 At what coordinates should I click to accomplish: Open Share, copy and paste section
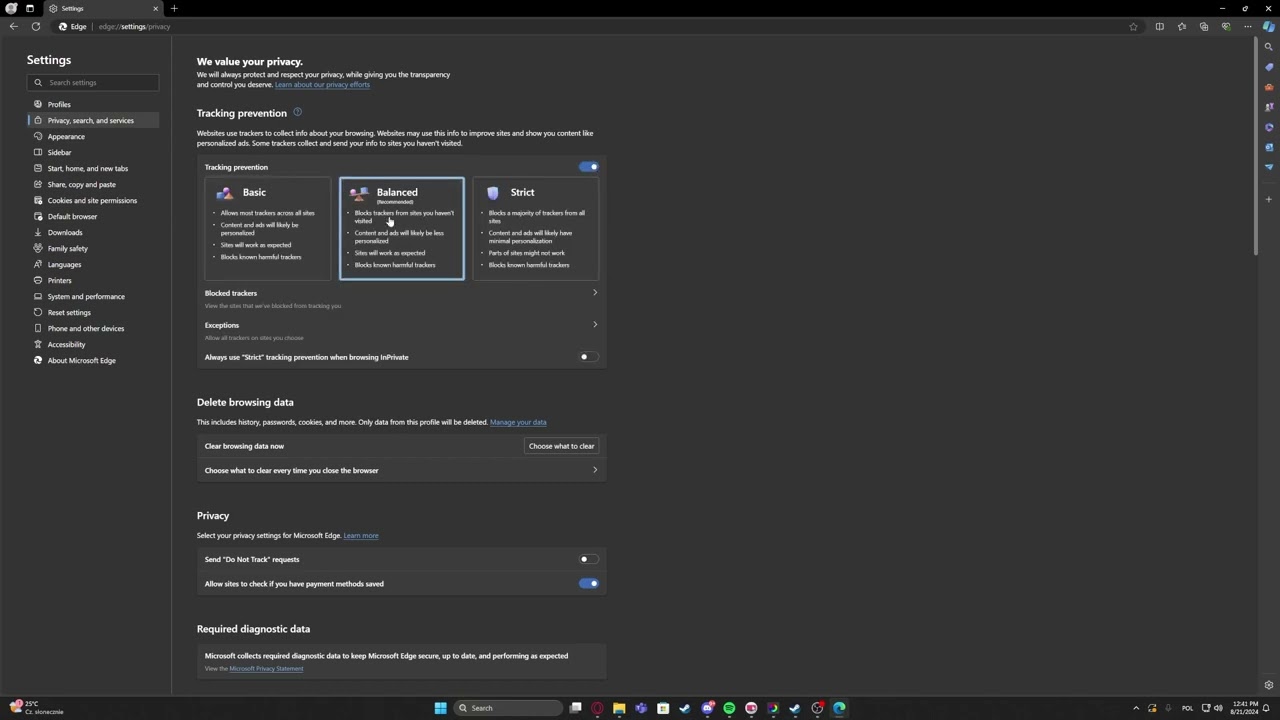tap(81, 184)
